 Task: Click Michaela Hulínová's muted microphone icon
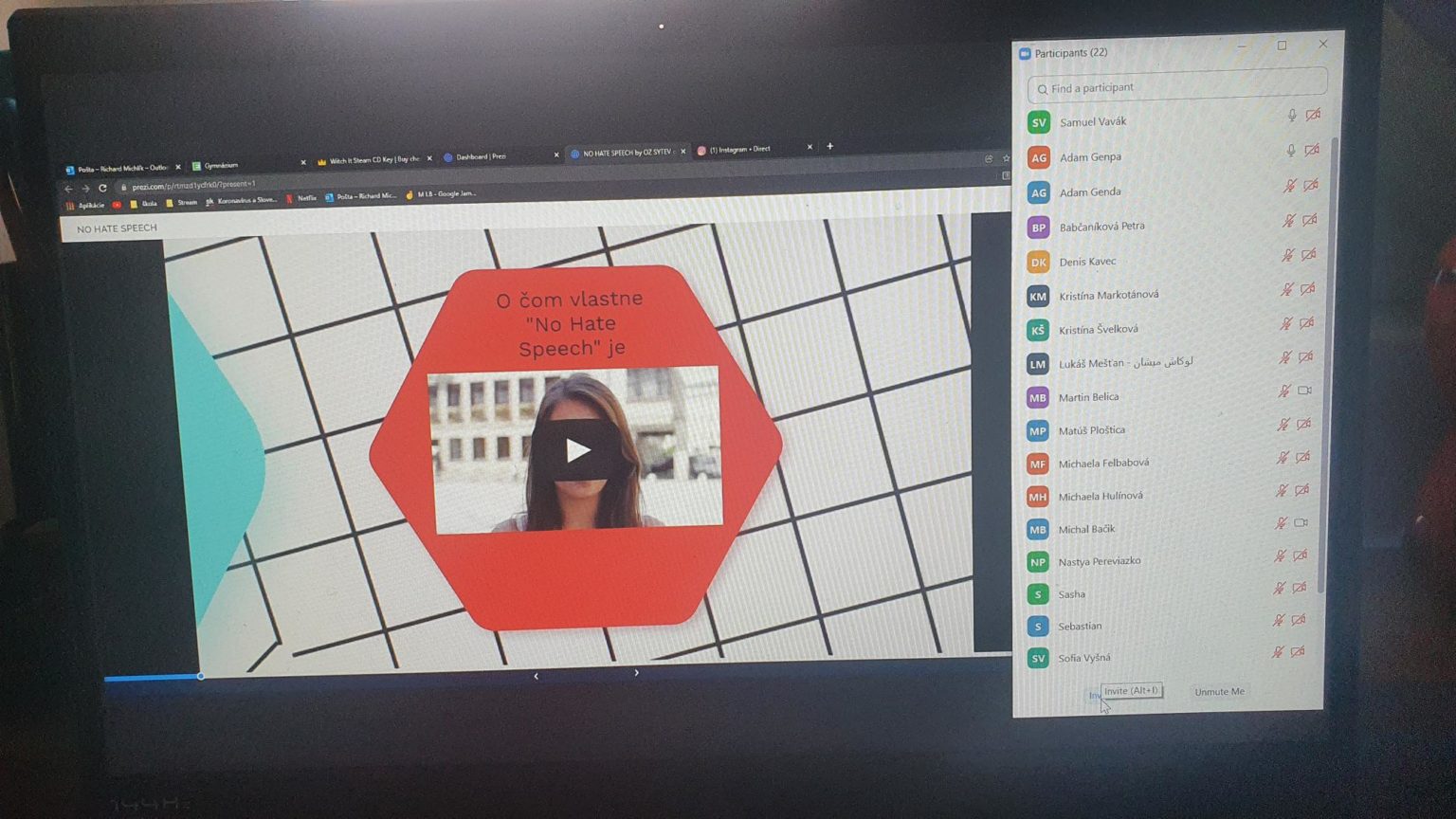tap(1281, 491)
